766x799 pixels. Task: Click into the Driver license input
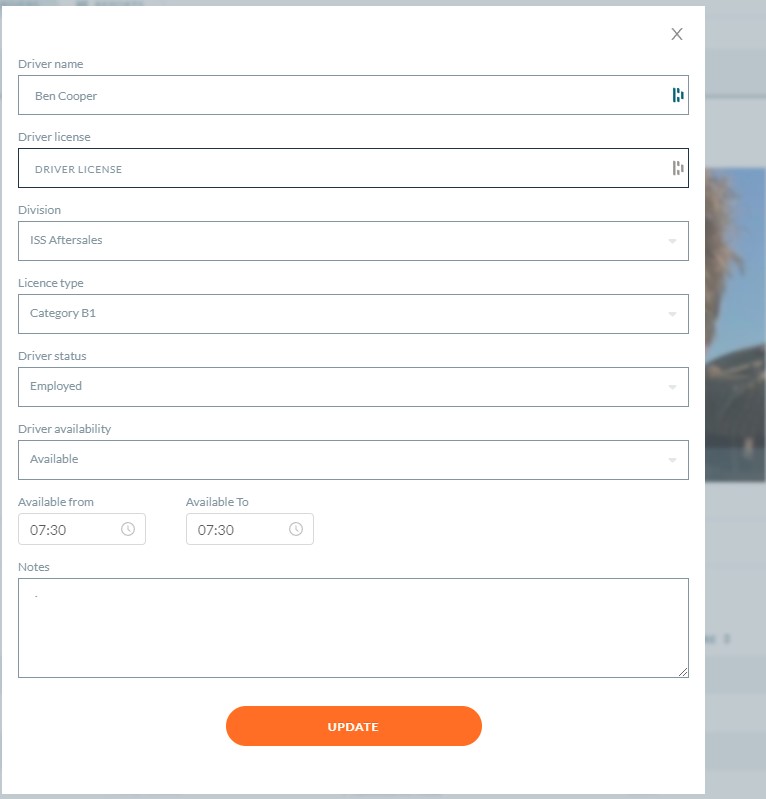353,168
